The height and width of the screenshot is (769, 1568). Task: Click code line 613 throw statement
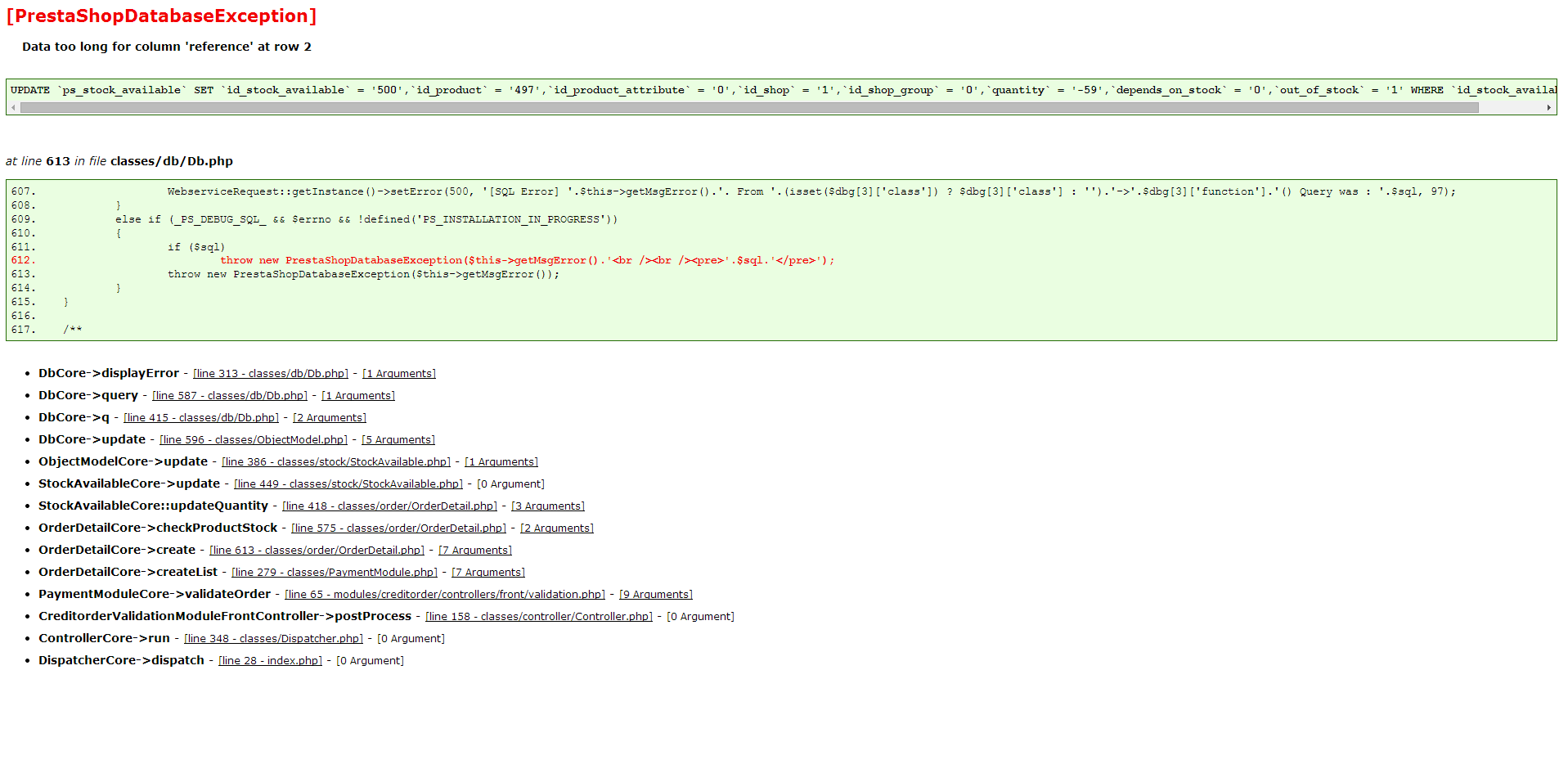[364, 274]
